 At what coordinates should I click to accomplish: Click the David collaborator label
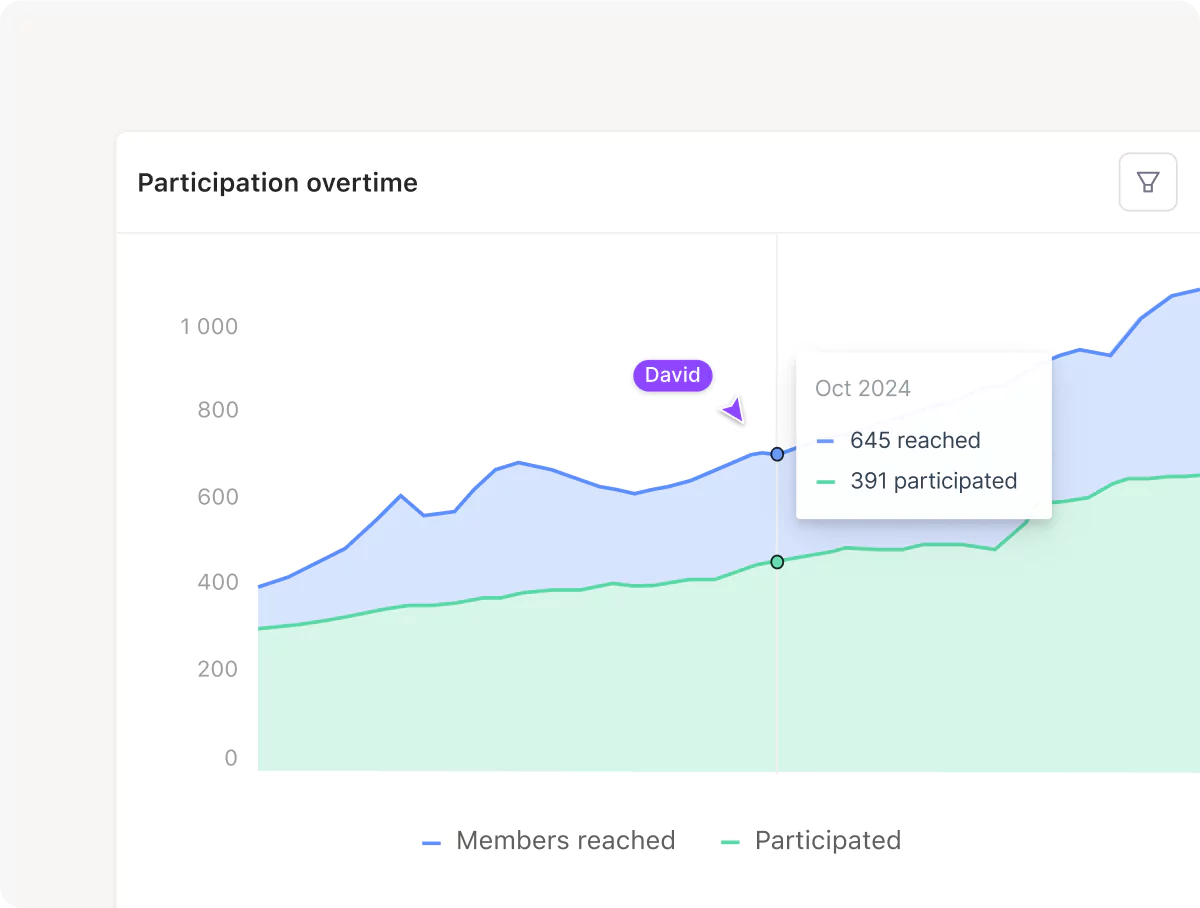pos(672,375)
